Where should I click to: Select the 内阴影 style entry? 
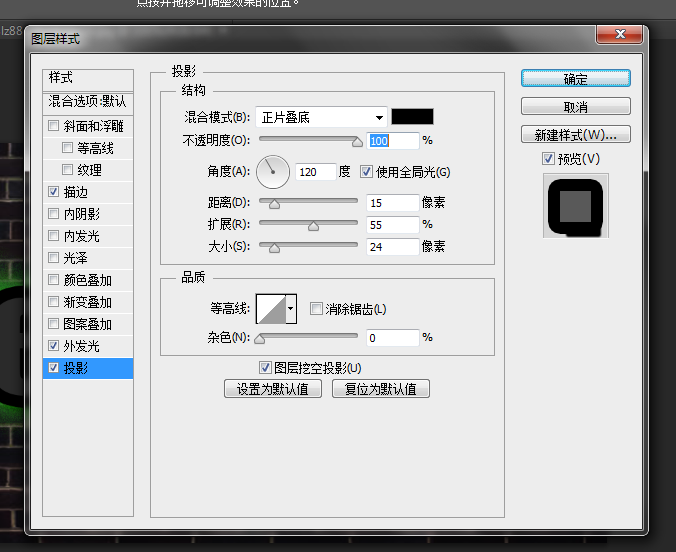81,214
